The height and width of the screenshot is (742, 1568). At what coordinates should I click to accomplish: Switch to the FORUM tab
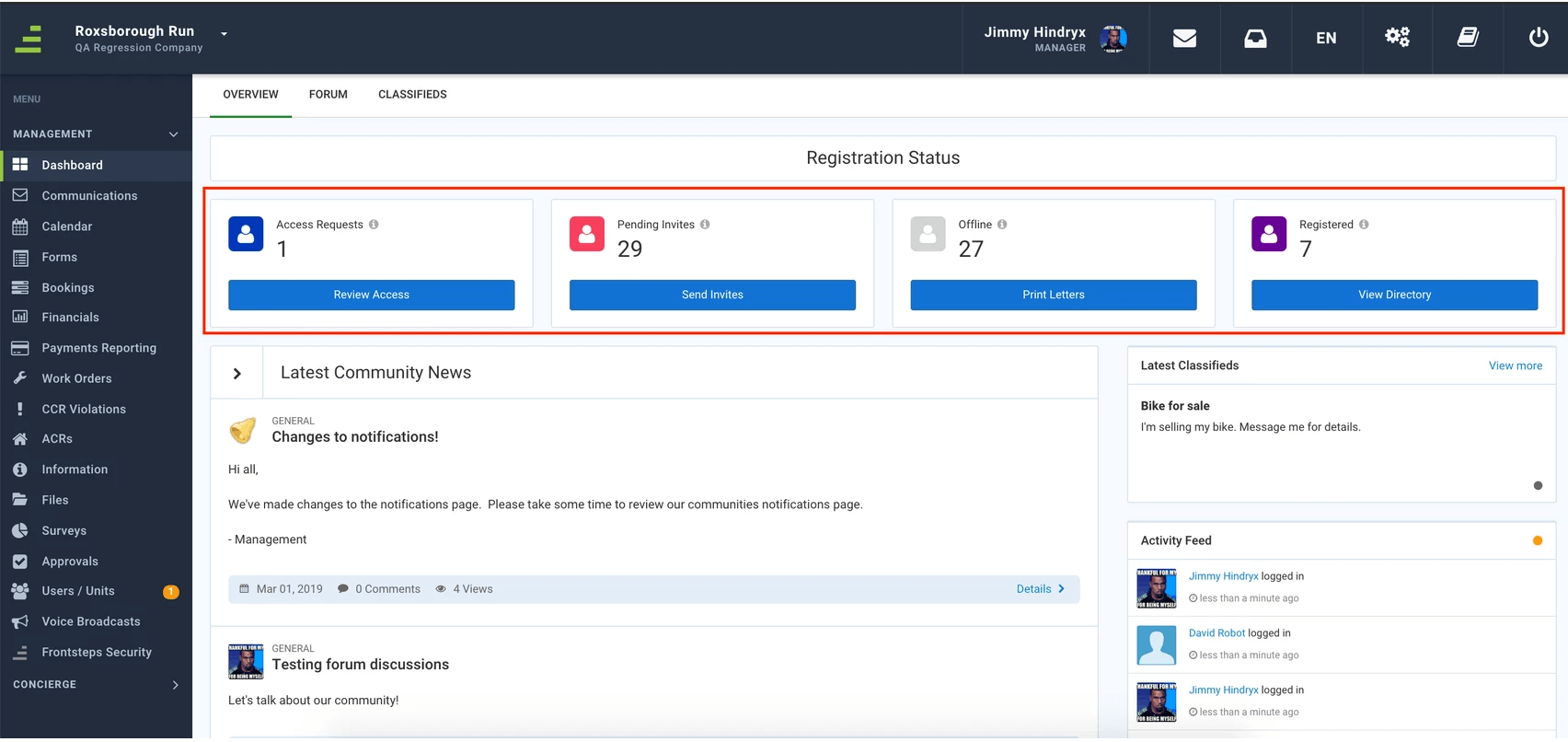pyautogui.click(x=329, y=95)
